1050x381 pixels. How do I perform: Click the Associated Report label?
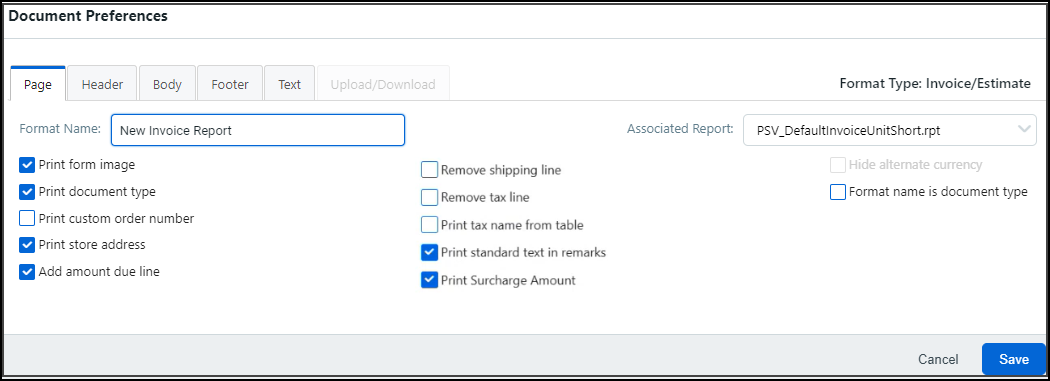680,129
